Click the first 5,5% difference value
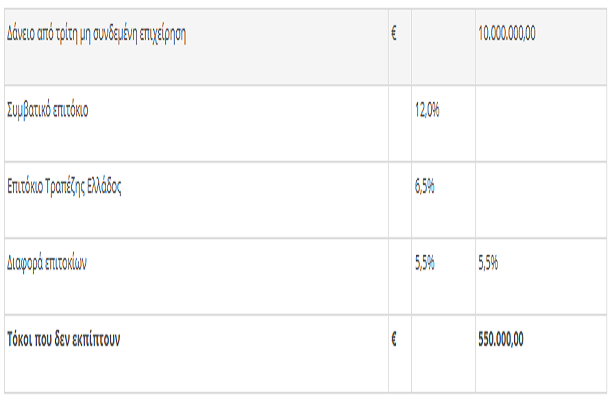This screenshot has height=408, width=612. pyautogui.click(x=425, y=263)
